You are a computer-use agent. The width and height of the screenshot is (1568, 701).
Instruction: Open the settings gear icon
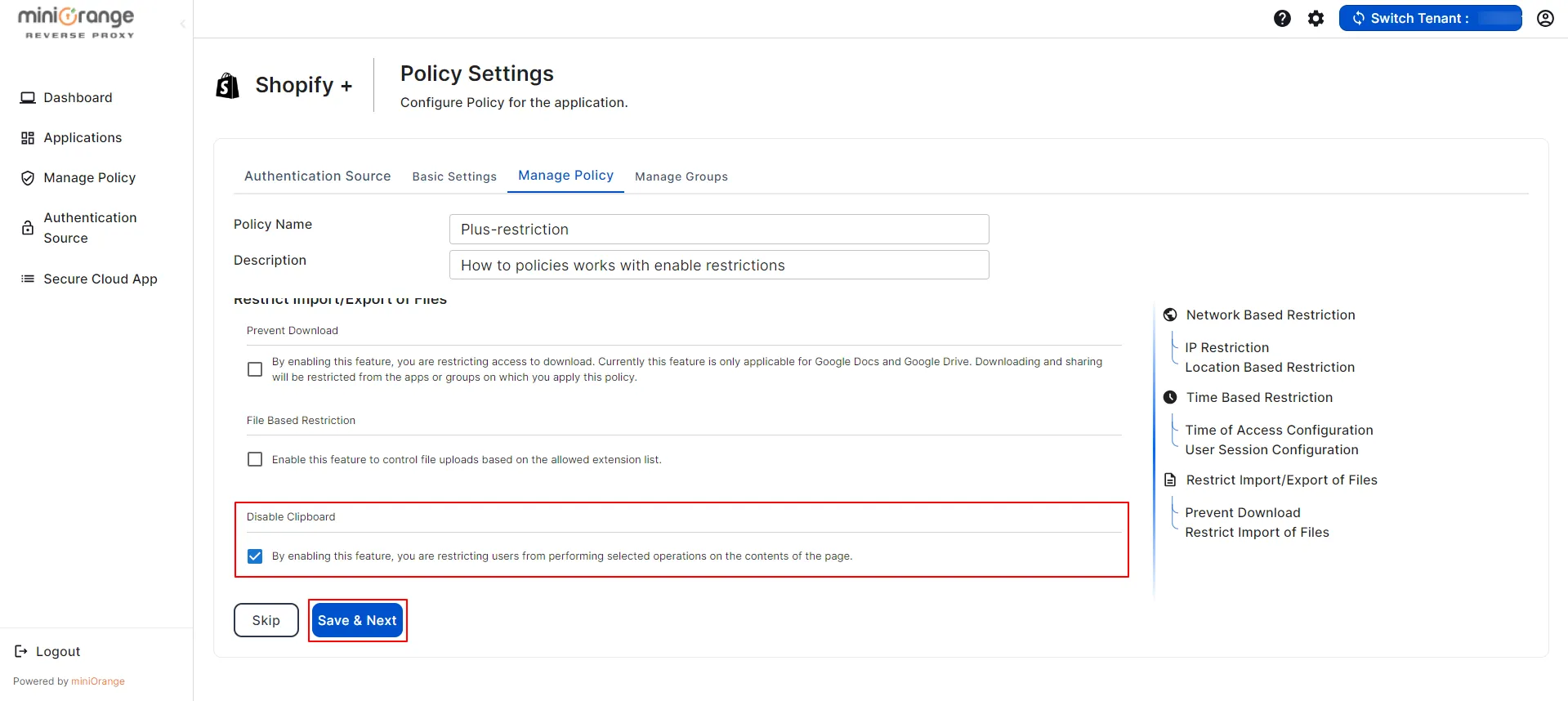tap(1316, 18)
